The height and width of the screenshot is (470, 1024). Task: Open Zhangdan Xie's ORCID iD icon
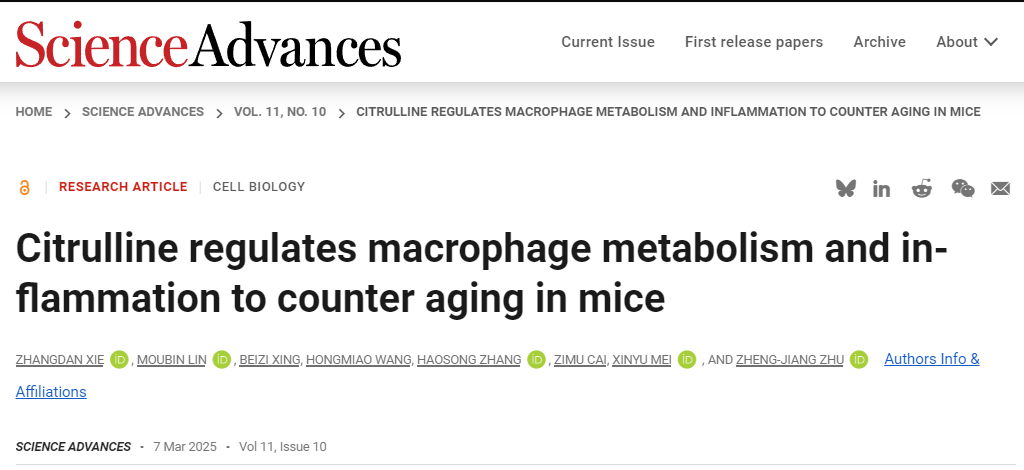[x=120, y=359]
